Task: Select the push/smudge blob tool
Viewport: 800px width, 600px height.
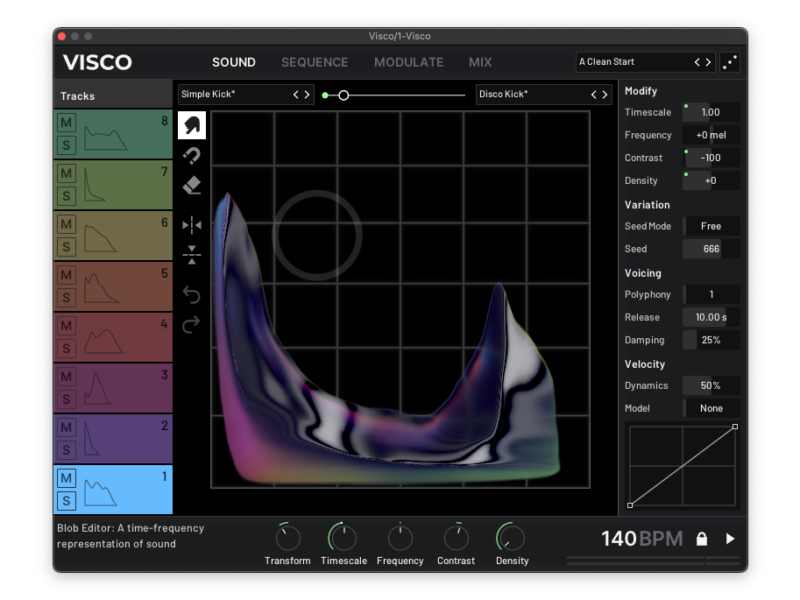Action: point(192,125)
